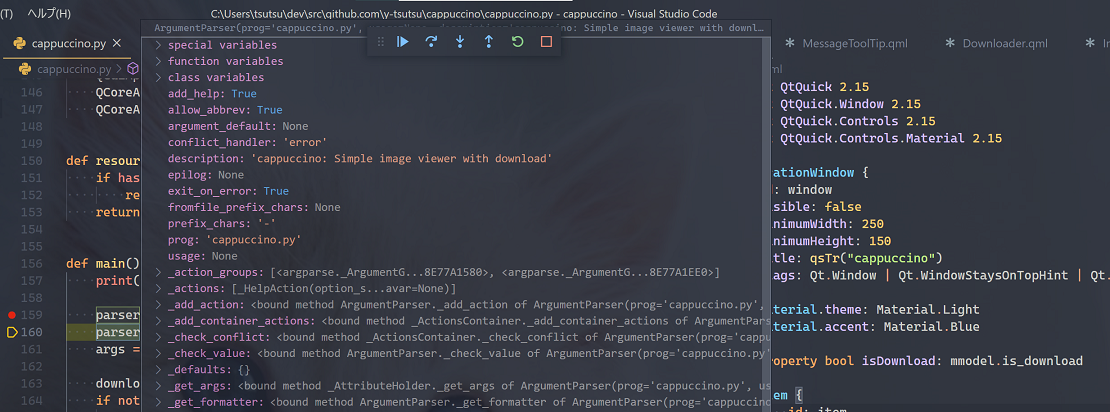Step into with the down-arrow debug icon
Screen dimensions: 1110x412
(x=460, y=42)
